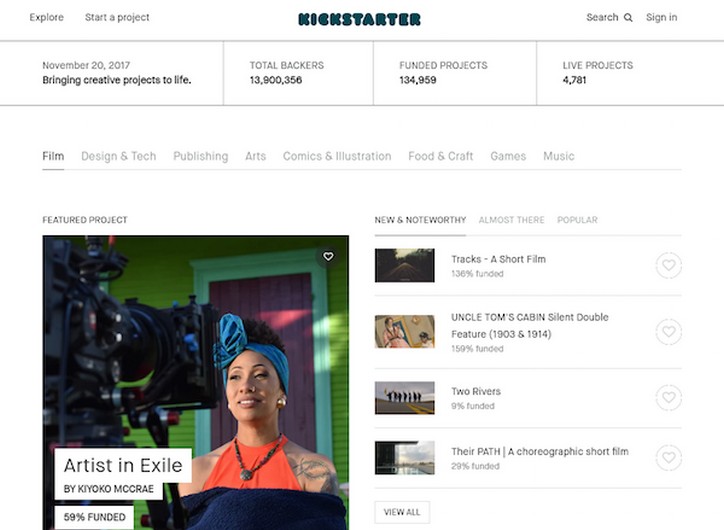Select the Film category tab

coord(53,157)
